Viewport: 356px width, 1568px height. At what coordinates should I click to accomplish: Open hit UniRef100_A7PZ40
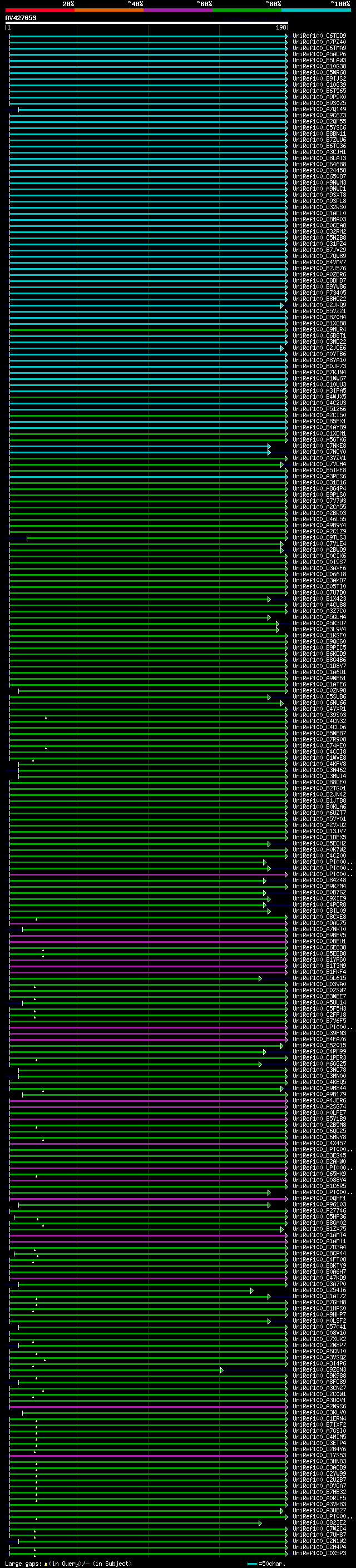(x=319, y=42)
